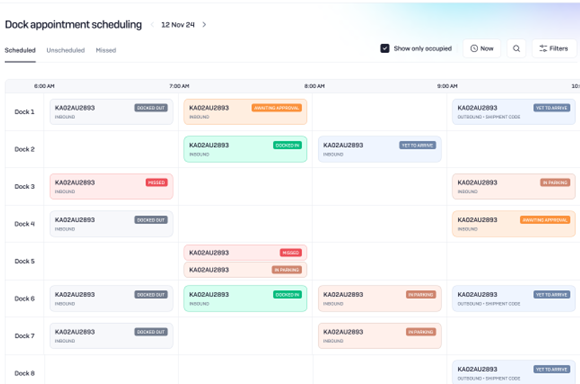This screenshot has height=384, width=580.
Task: Go to next date with right chevron
Action: 204,25
